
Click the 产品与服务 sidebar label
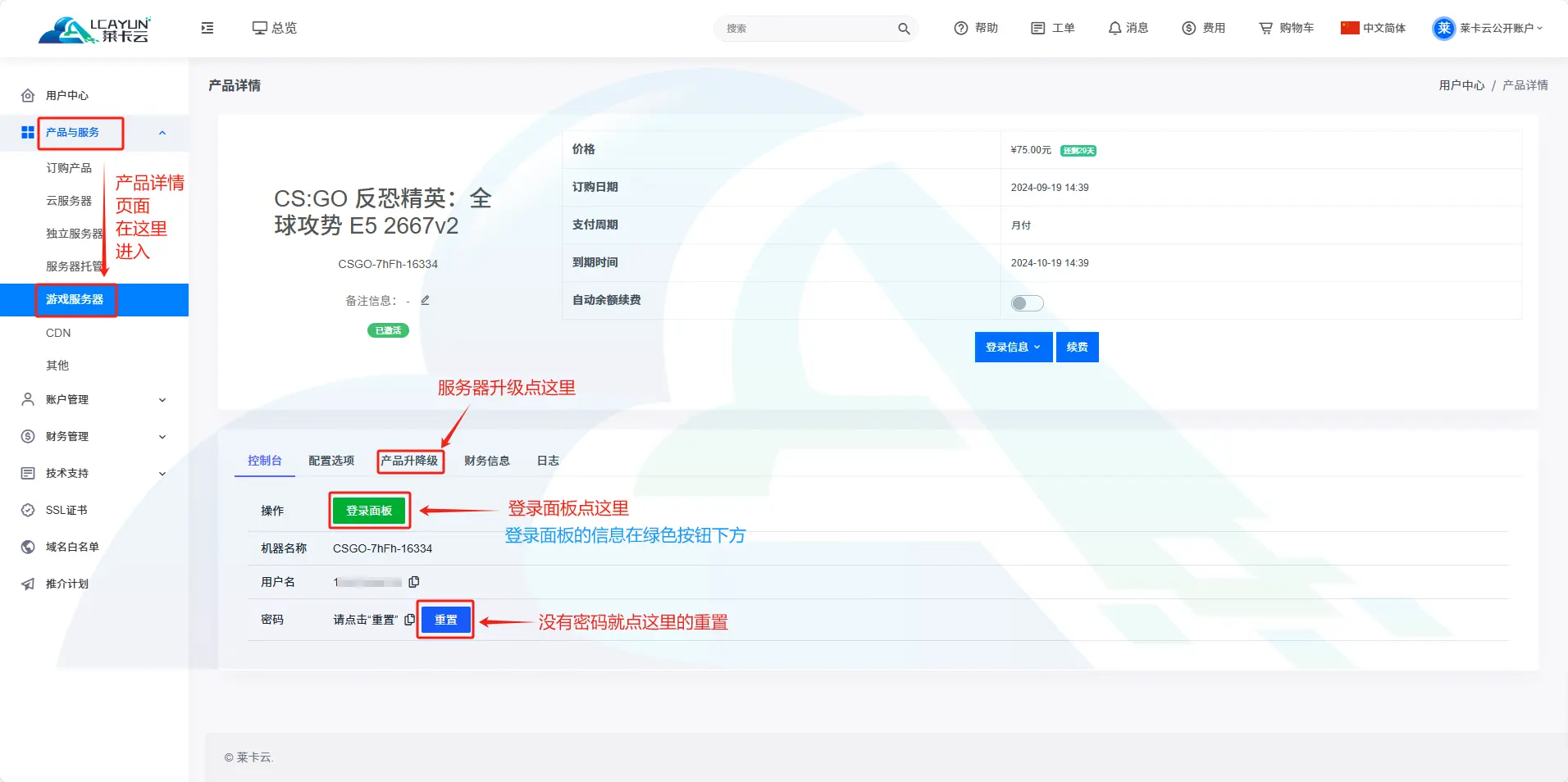72,132
